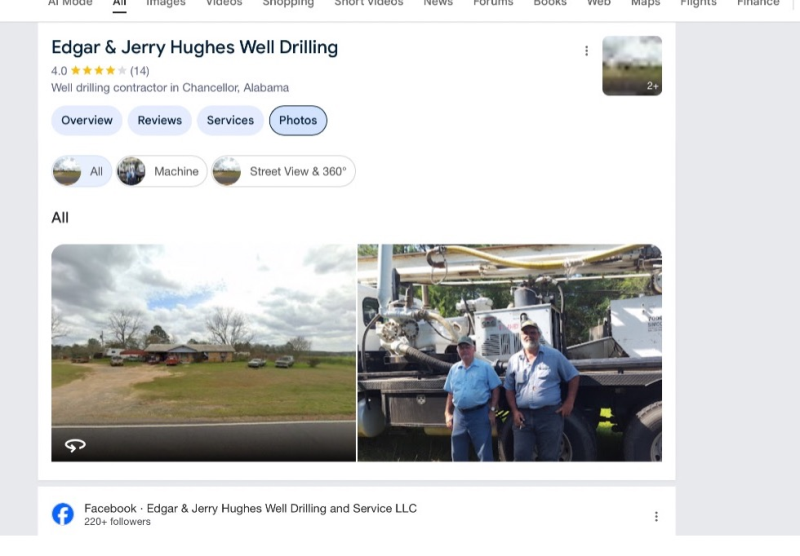This screenshot has width=800, height=556.
Task: Switch to the Shopping search tab
Action: tap(288, 3)
